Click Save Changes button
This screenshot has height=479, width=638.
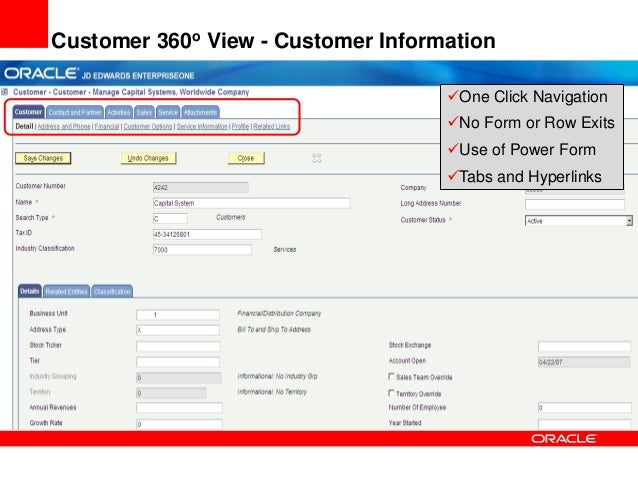pos(43,158)
